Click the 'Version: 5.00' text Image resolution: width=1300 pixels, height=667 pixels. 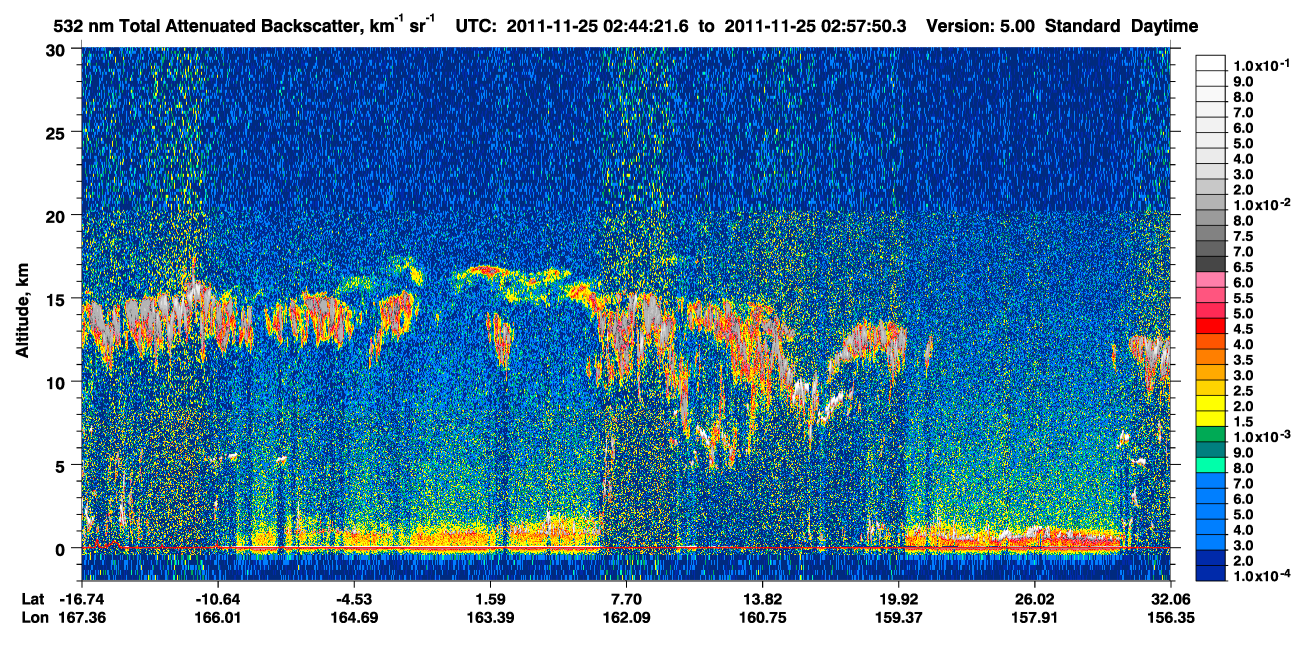(x=980, y=25)
